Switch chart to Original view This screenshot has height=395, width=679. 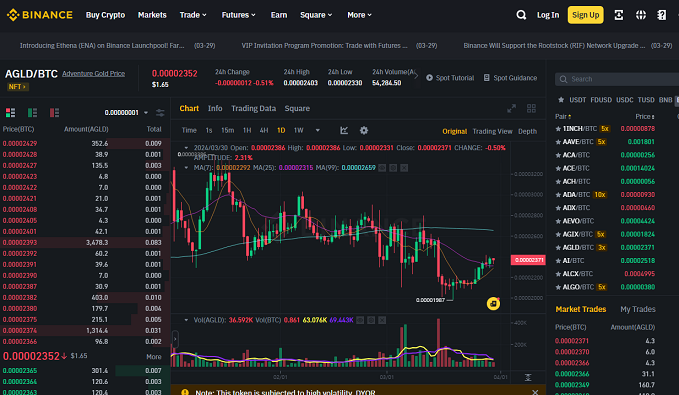pyautogui.click(x=455, y=131)
